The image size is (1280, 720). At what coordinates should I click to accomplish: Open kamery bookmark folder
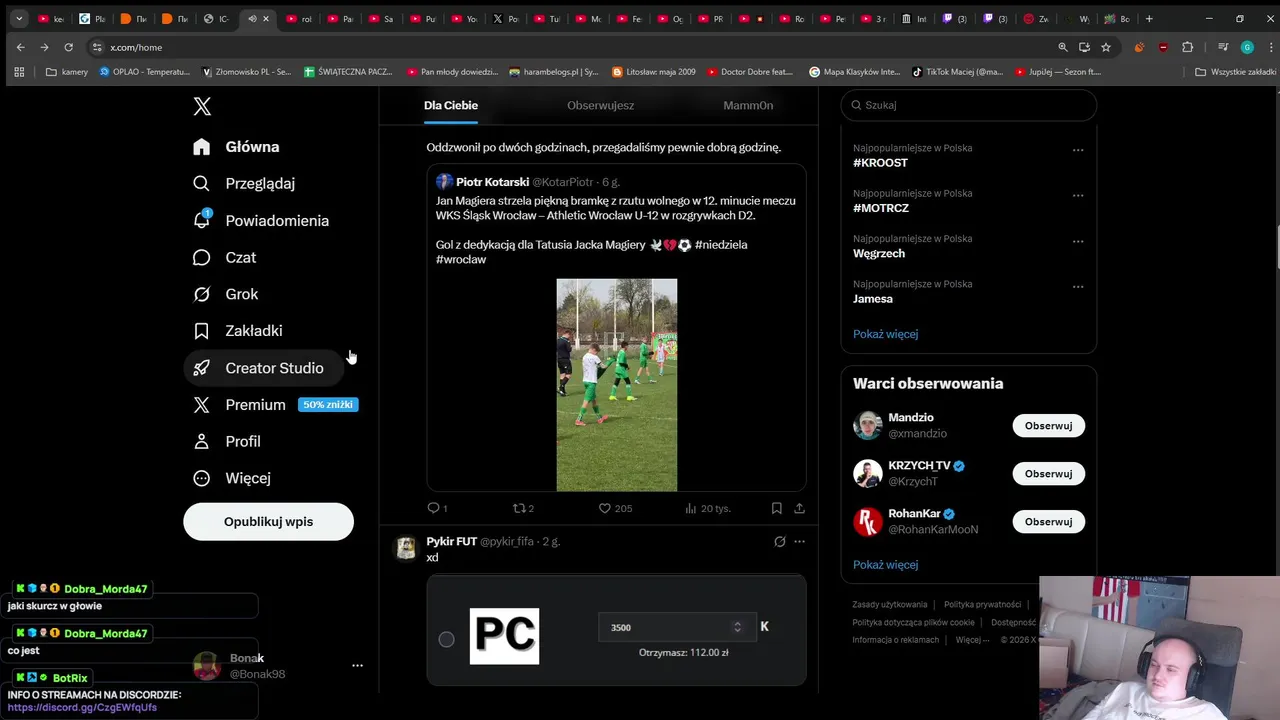pos(67,72)
